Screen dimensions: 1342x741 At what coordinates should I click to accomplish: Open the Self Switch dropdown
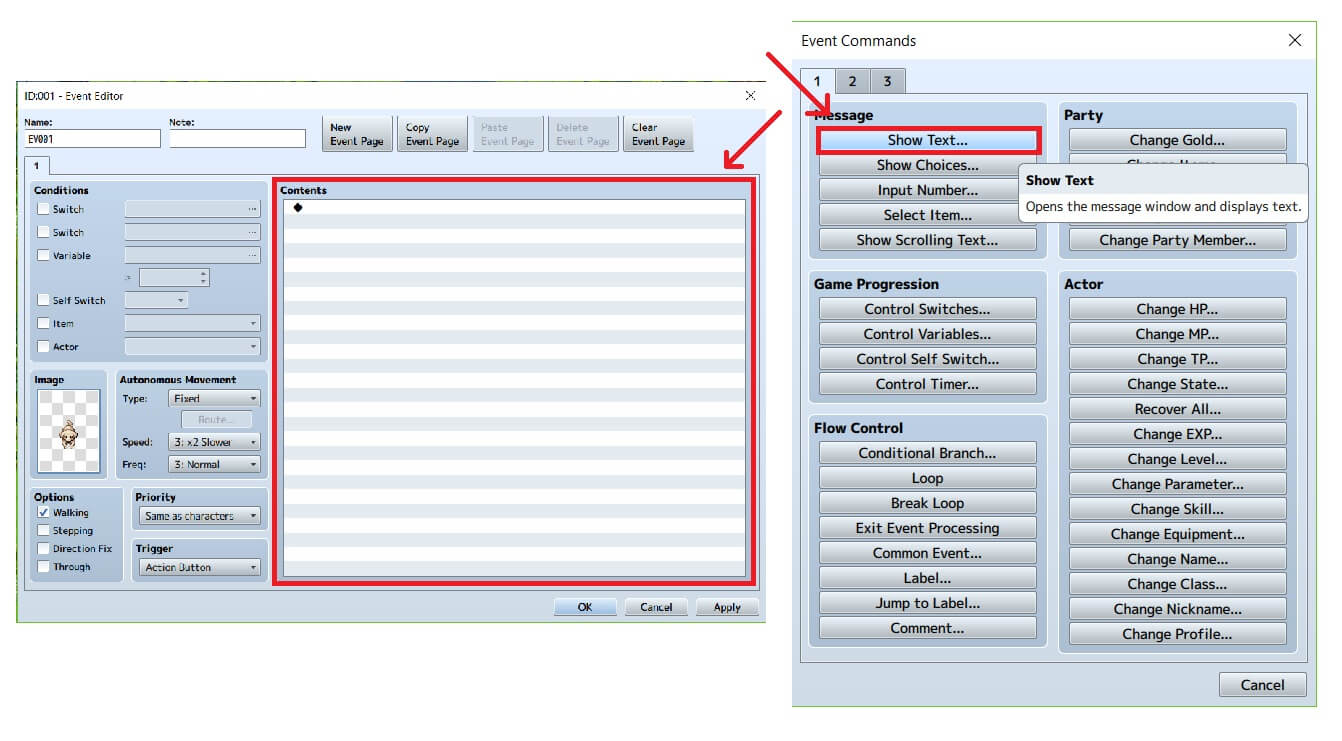156,300
